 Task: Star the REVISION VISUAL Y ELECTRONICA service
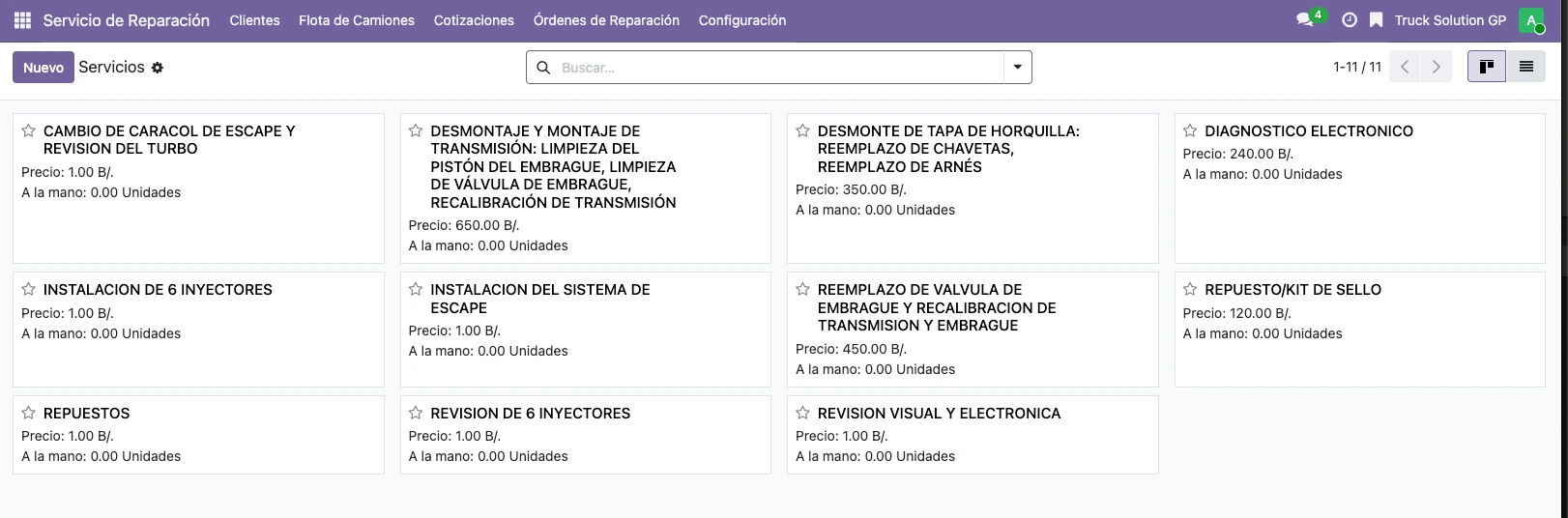[x=802, y=413]
